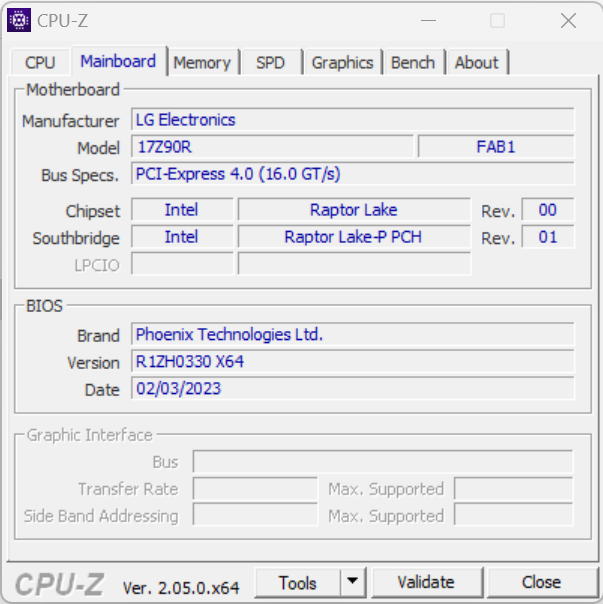The image size is (603, 604).
Task: Click the BIOS 'Date' label
Action: tap(102, 390)
